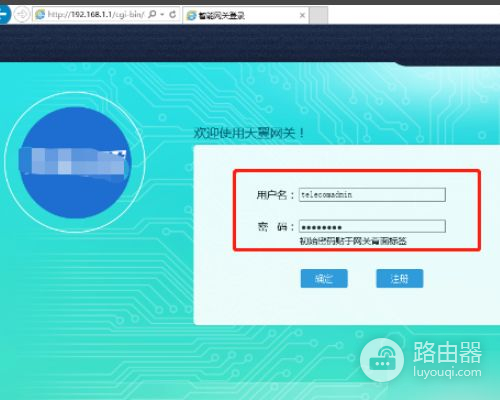Click the luyouqi.com watermark text

(x=447, y=372)
